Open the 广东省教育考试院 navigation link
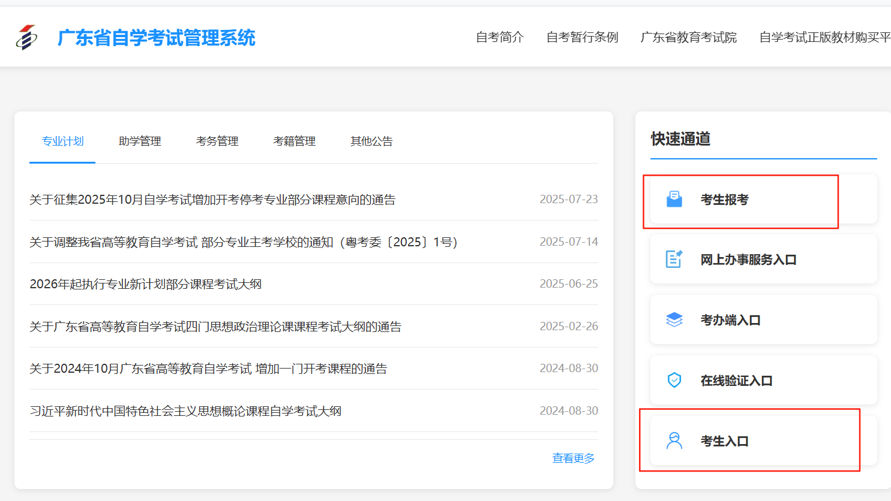This screenshot has width=891, height=501. point(688,37)
